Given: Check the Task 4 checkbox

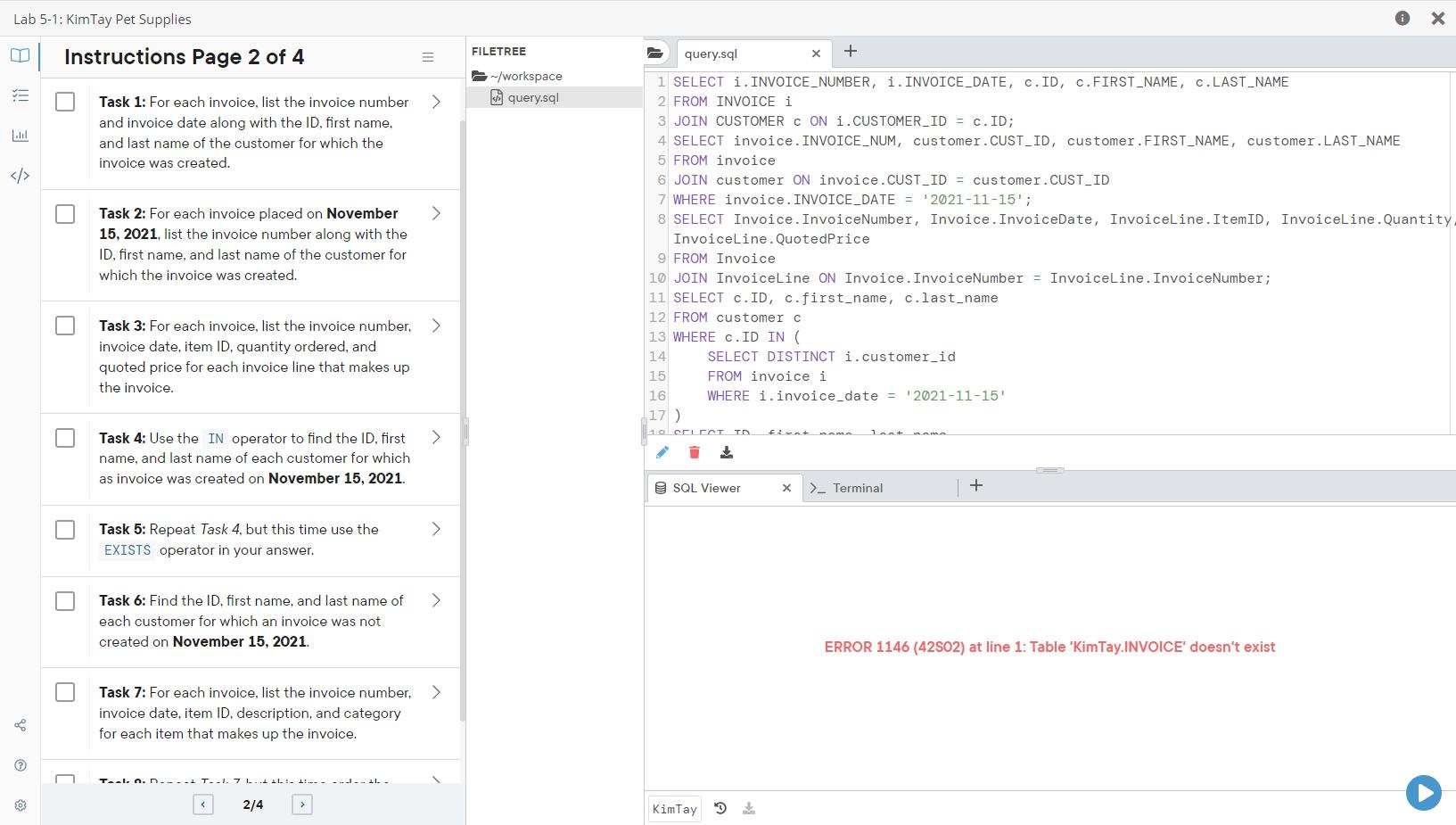Looking at the screenshot, I should (65, 438).
